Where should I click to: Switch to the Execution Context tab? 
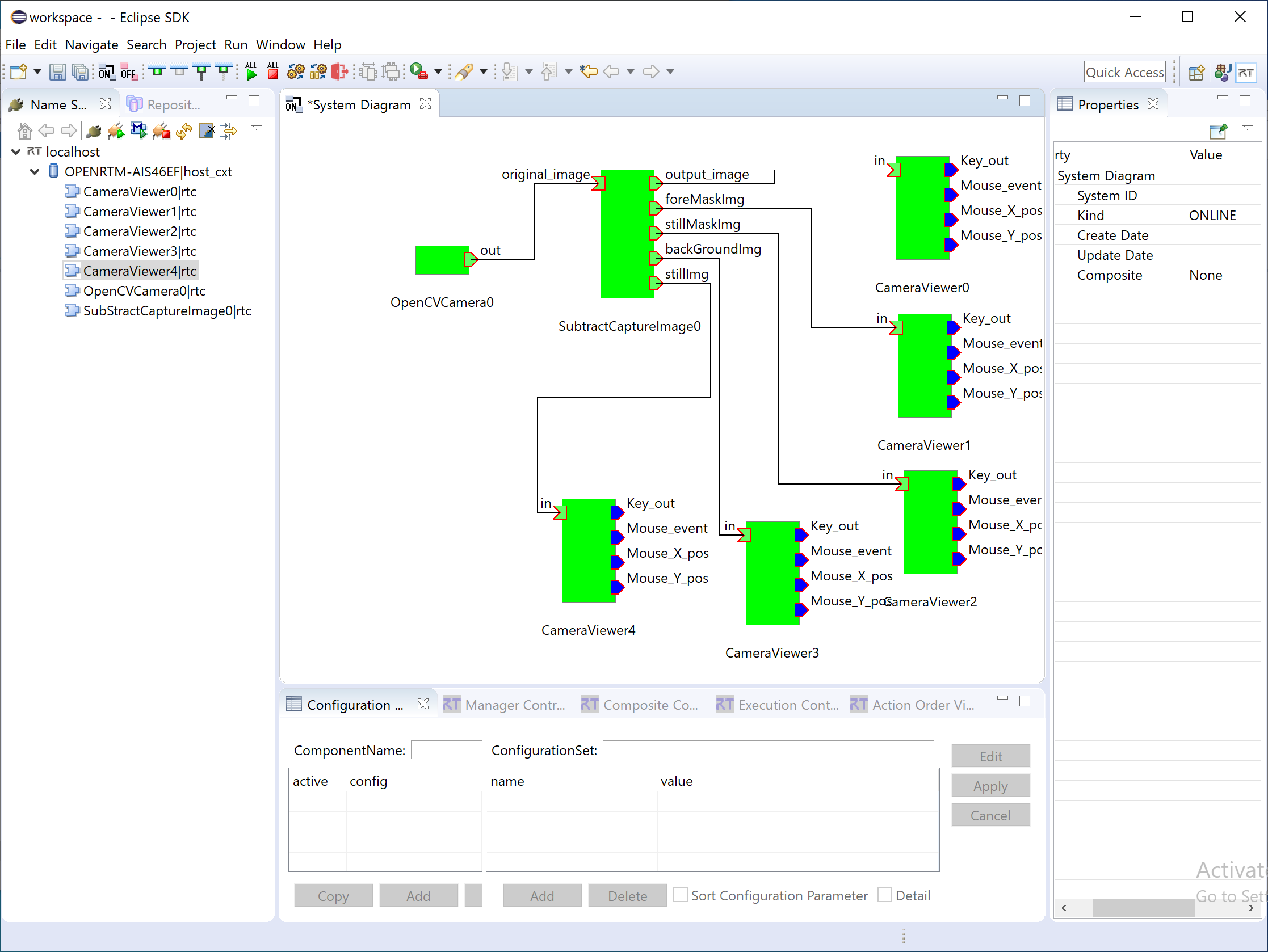click(778, 705)
